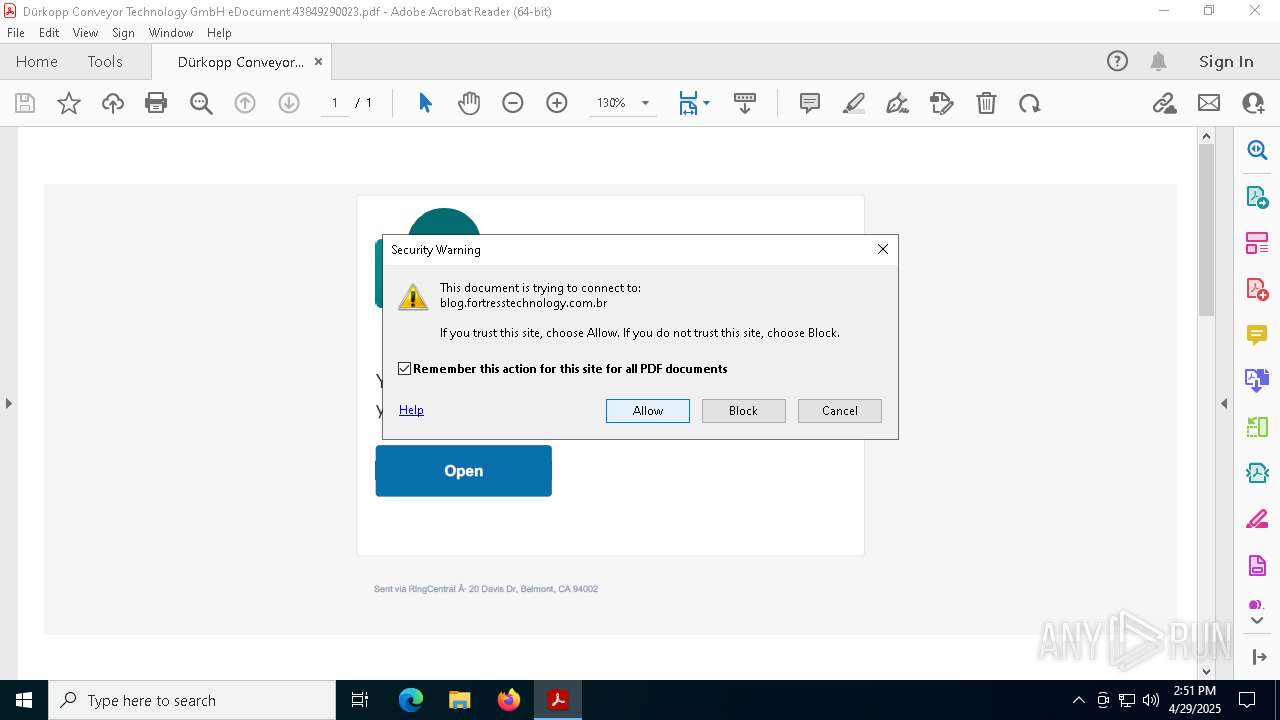
Task: Show more tools chevron in right pane
Action: click(x=1257, y=621)
